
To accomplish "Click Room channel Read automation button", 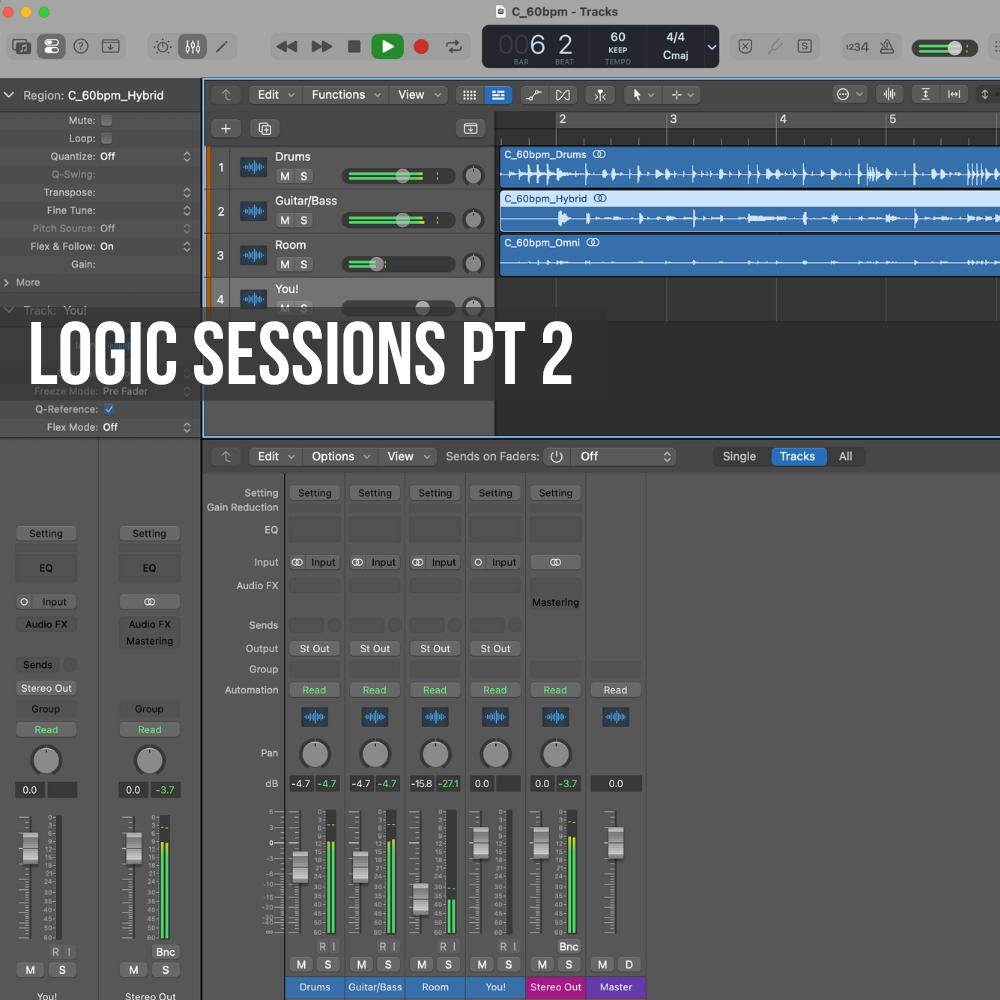I will (434, 690).
